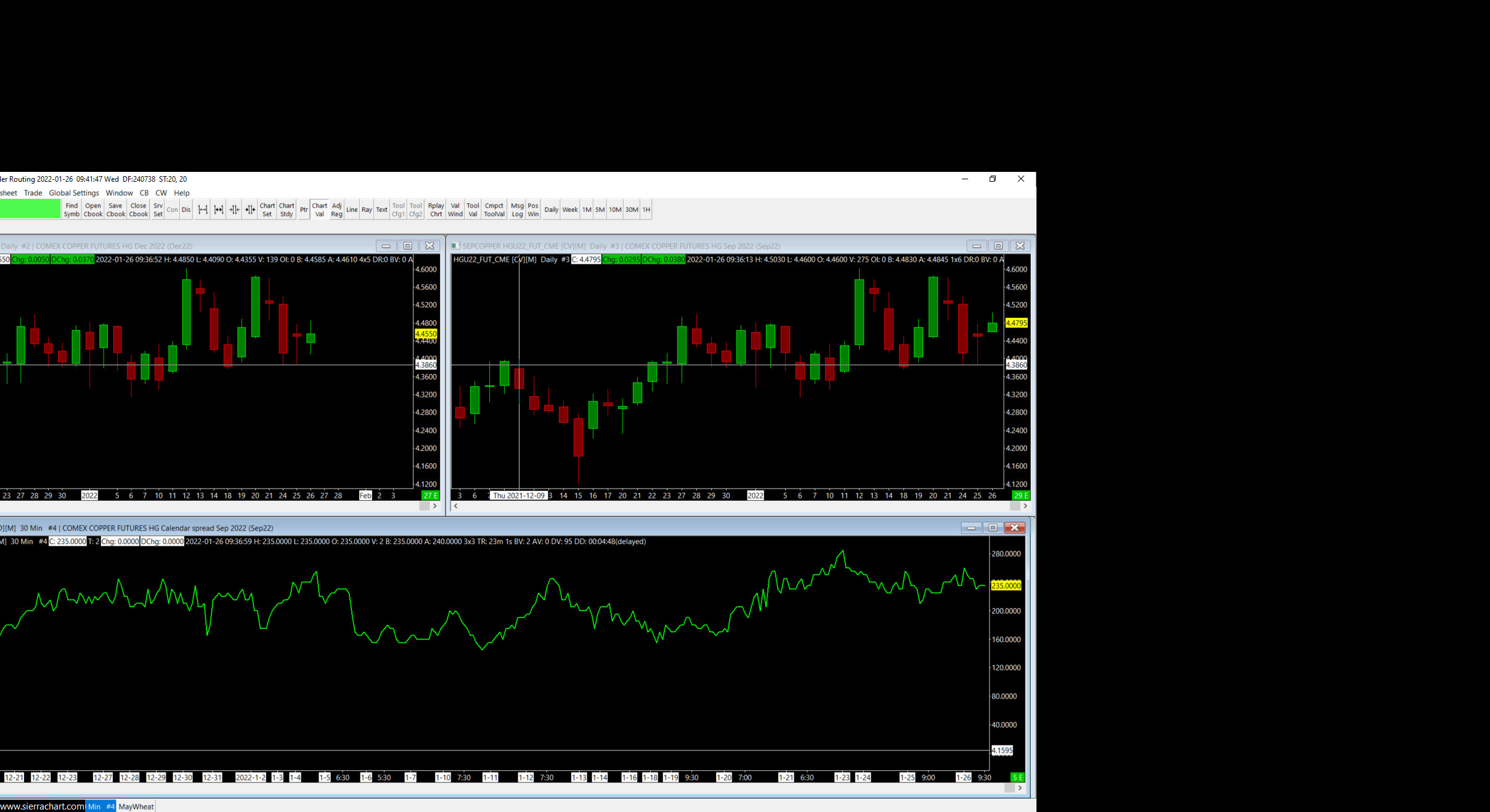Toggle Cmpct ToolVal display
The image size is (1490, 812).
[494, 210]
